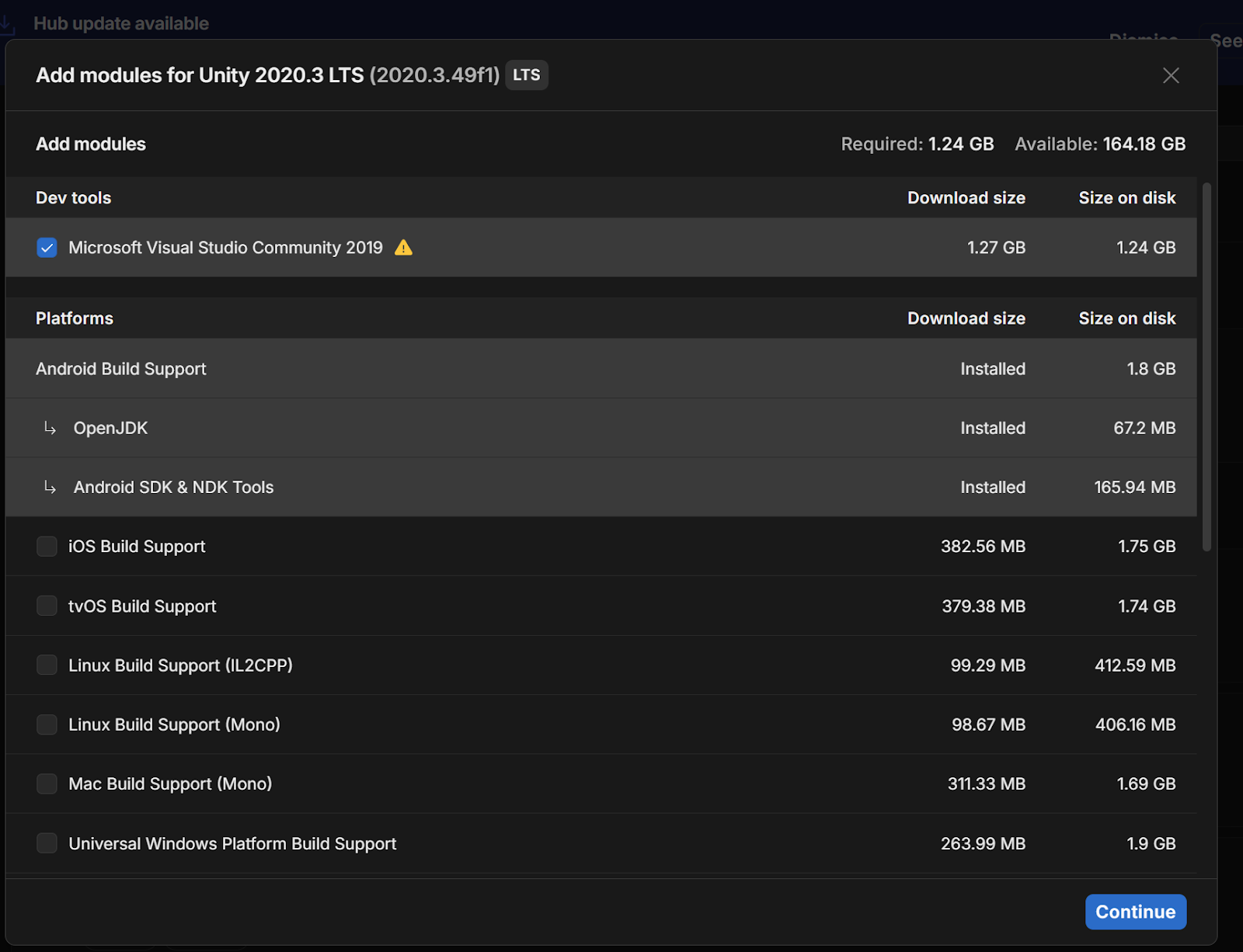The image size is (1243, 952).
Task: Click the arrow icon next to OpenJDK
Action: click(50, 428)
